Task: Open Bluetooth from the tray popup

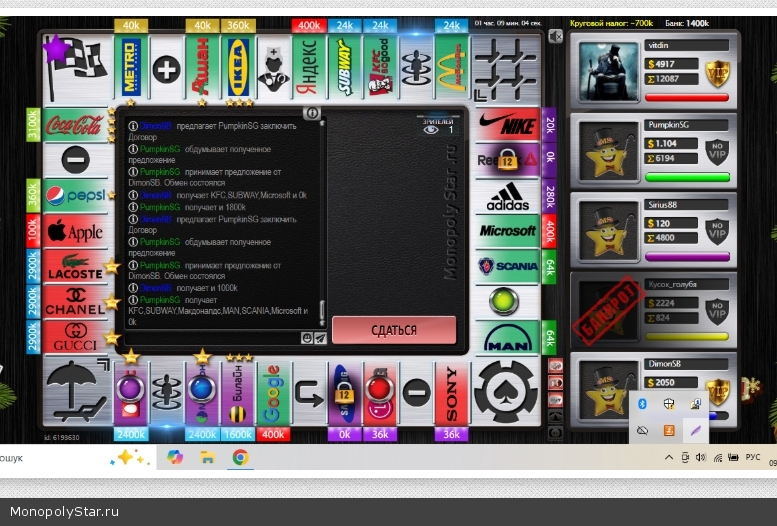Action: click(642, 404)
